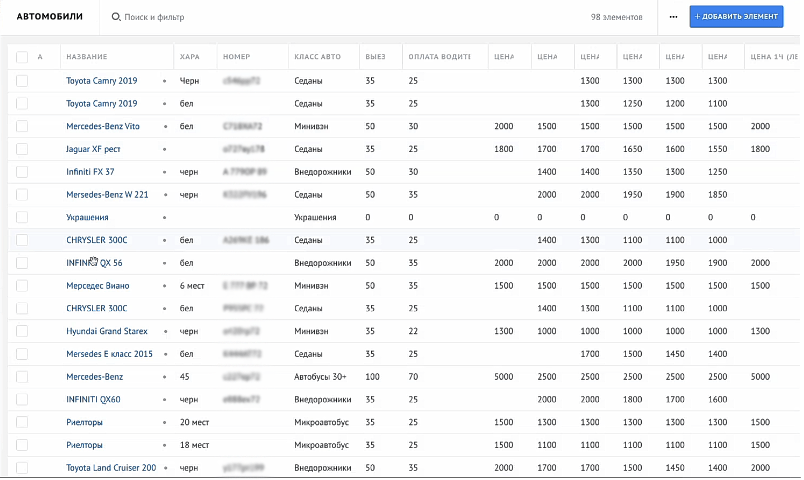
Task: Sort by the КЛАСС АВТО column header
Action: click(x=317, y=57)
